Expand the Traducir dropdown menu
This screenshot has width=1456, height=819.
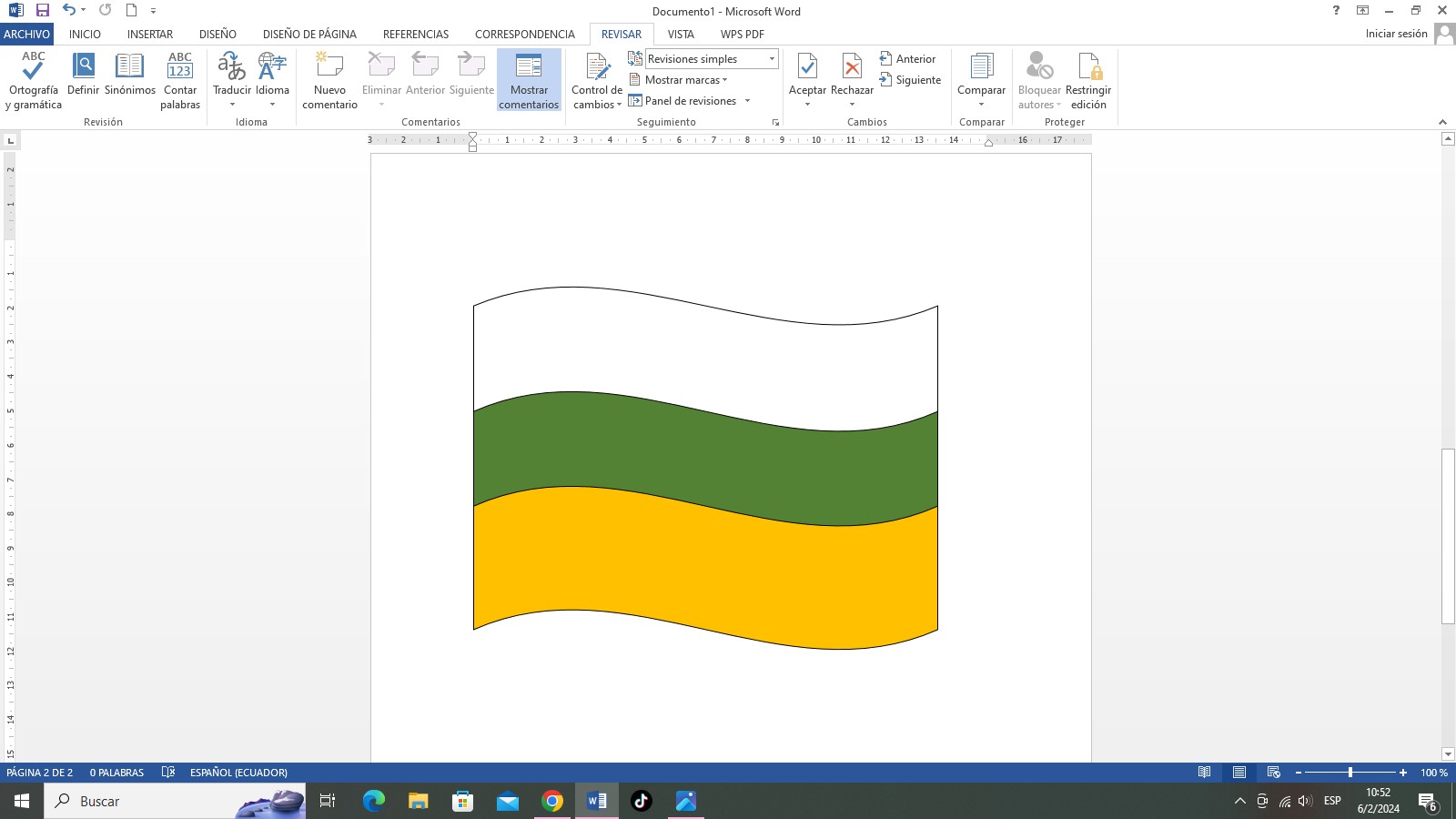pyautogui.click(x=232, y=103)
